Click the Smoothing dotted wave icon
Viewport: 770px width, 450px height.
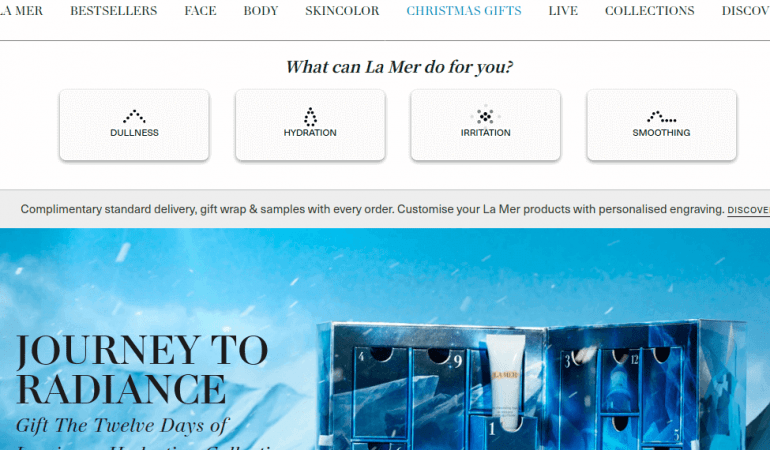pyautogui.click(x=661, y=117)
